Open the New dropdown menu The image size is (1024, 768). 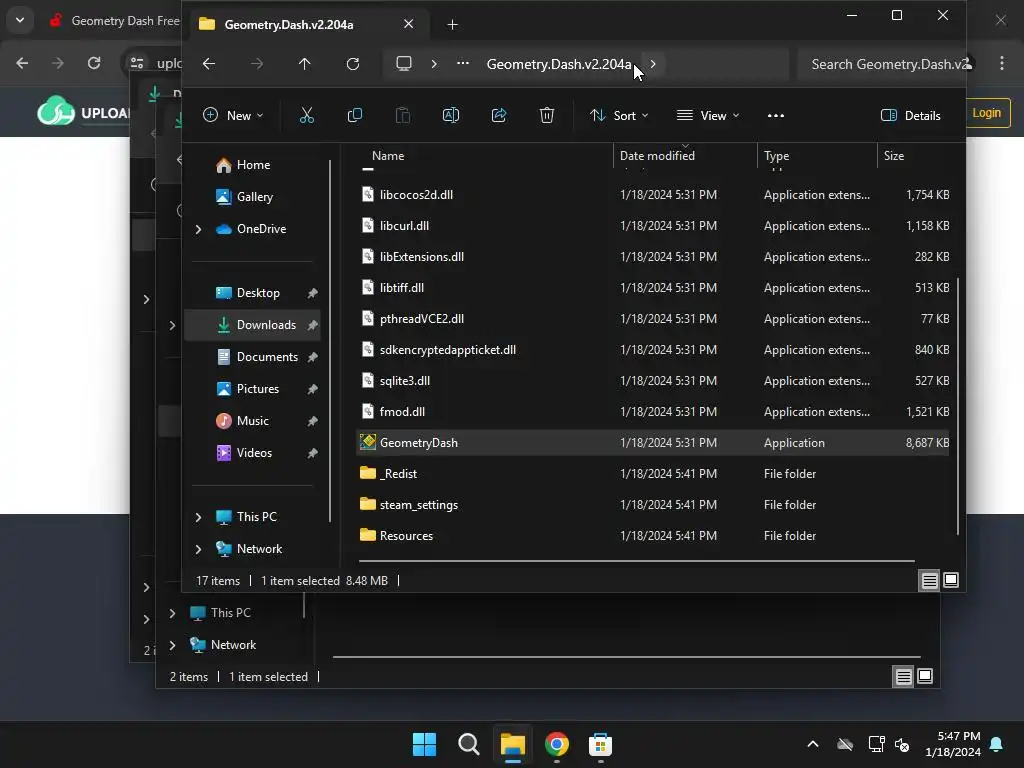click(x=233, y=116)
